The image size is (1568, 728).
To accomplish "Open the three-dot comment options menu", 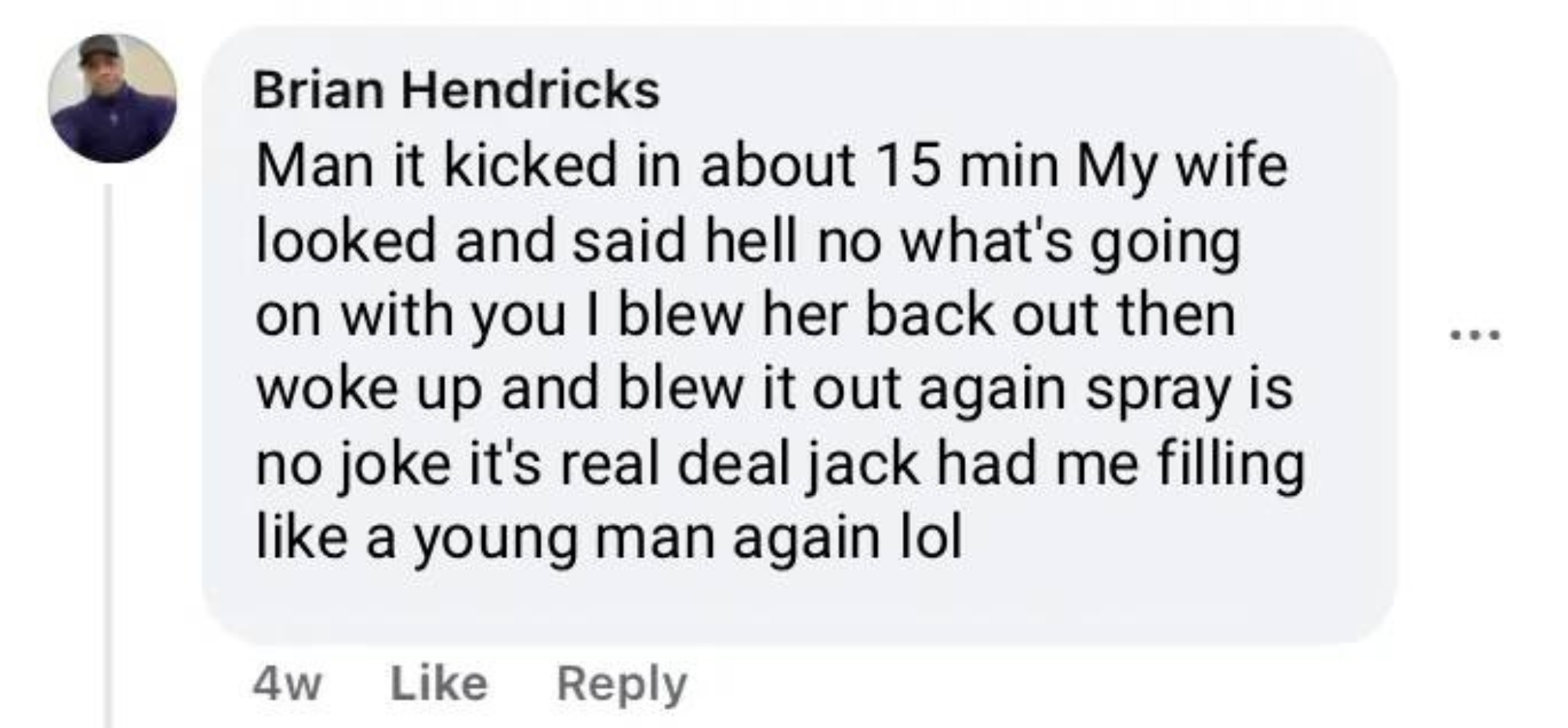I will pyautogui.click(x=1475, y=336).
